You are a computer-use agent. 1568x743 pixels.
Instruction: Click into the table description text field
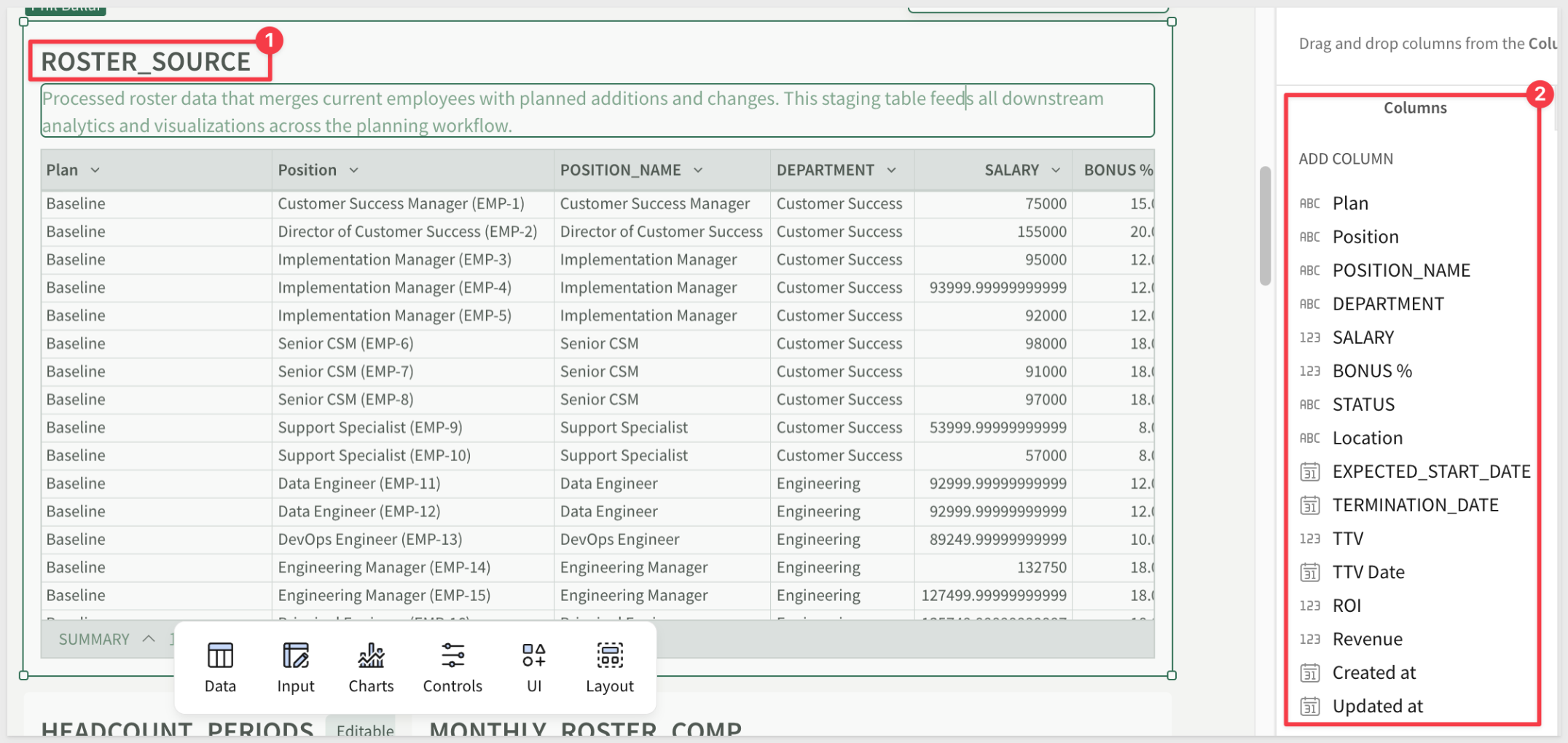coord(597,111)
